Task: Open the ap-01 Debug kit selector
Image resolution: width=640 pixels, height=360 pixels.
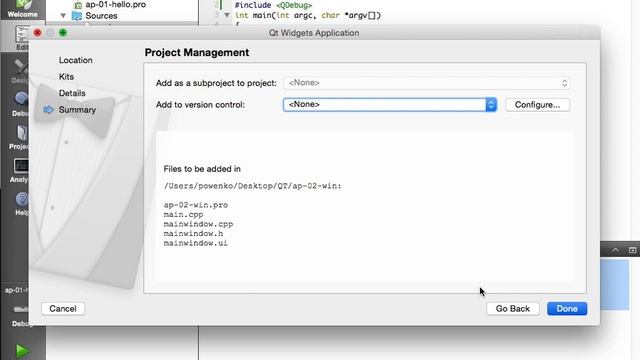Action: coord(16,306)
